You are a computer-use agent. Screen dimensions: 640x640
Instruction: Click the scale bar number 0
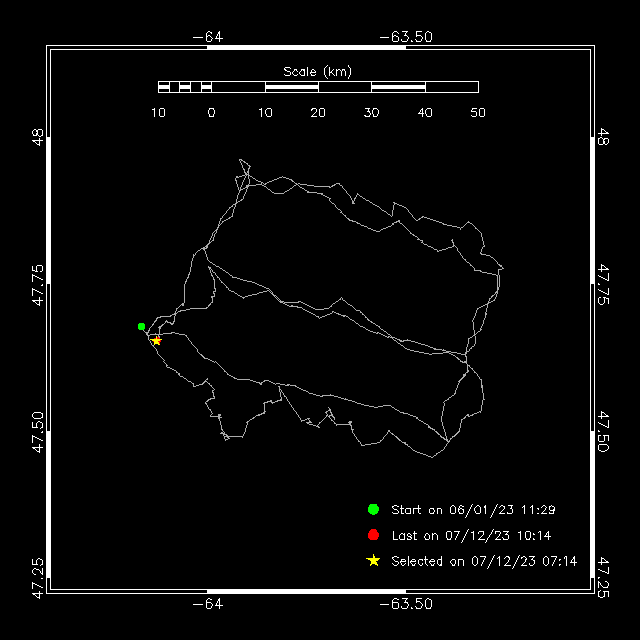point(211,113)
